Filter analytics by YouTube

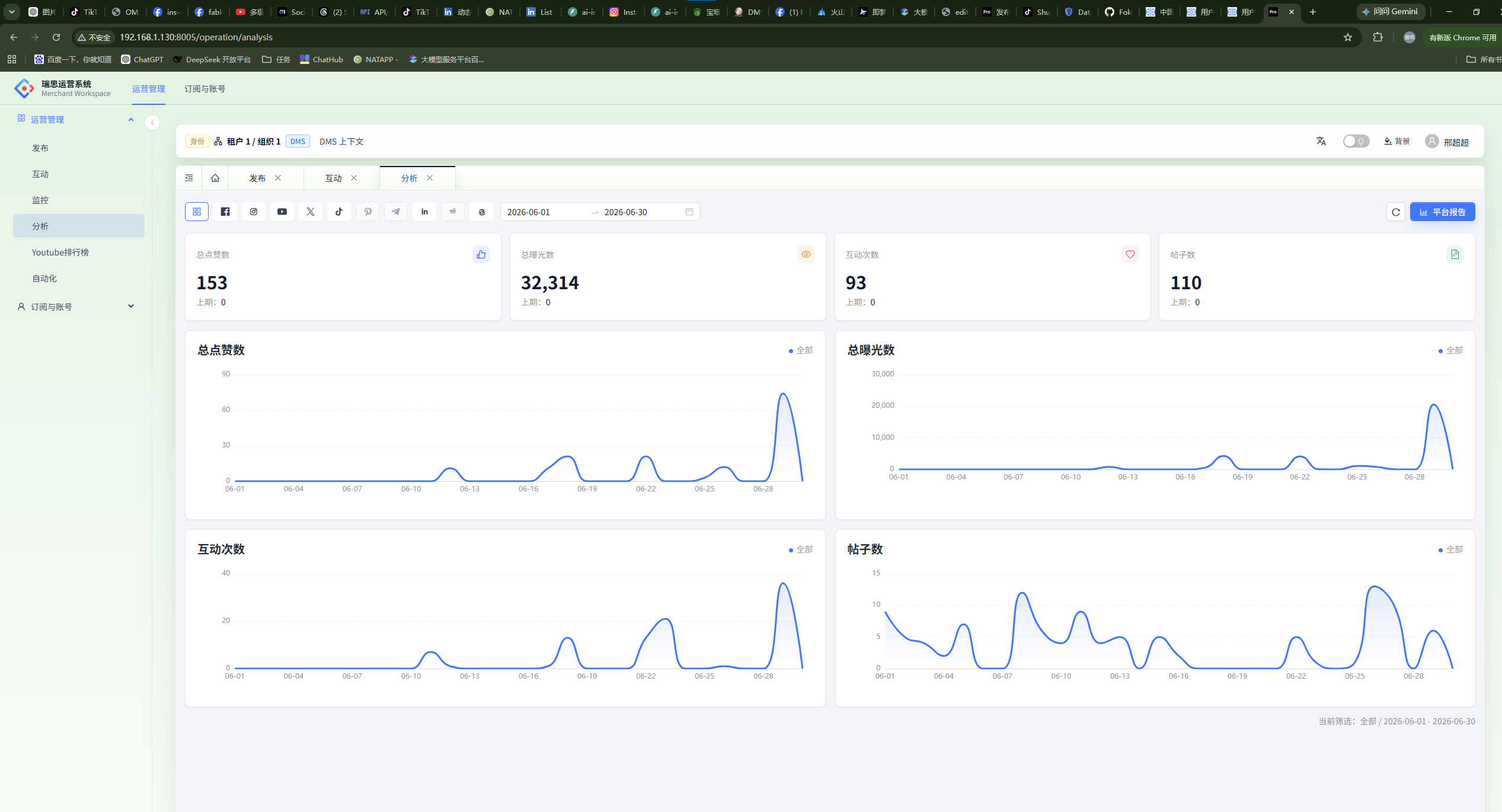tap(282, 212)
